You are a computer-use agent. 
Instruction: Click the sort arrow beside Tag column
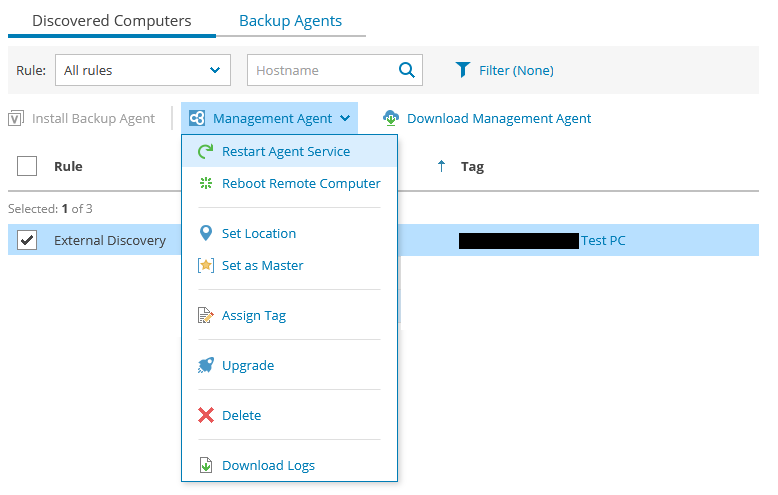pyautogui.click(x=441, y=166)
